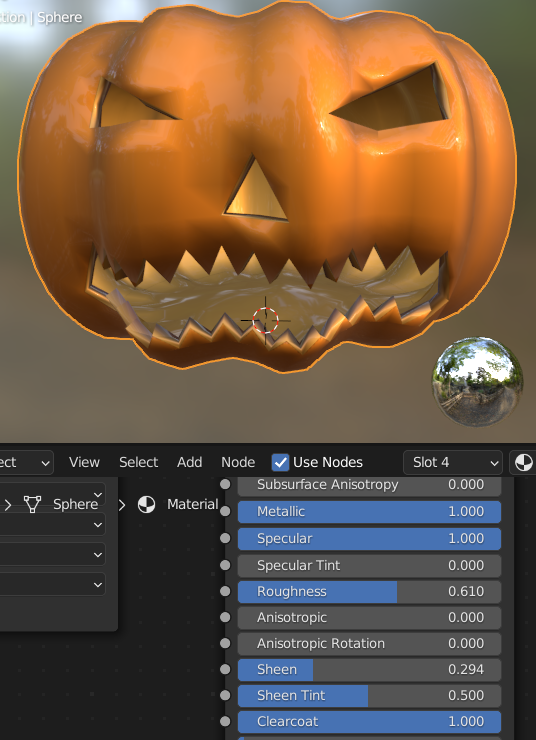The image size is (536, 740).
Task: Click the Sheen Tint input socket
Action: click(225, 695)
